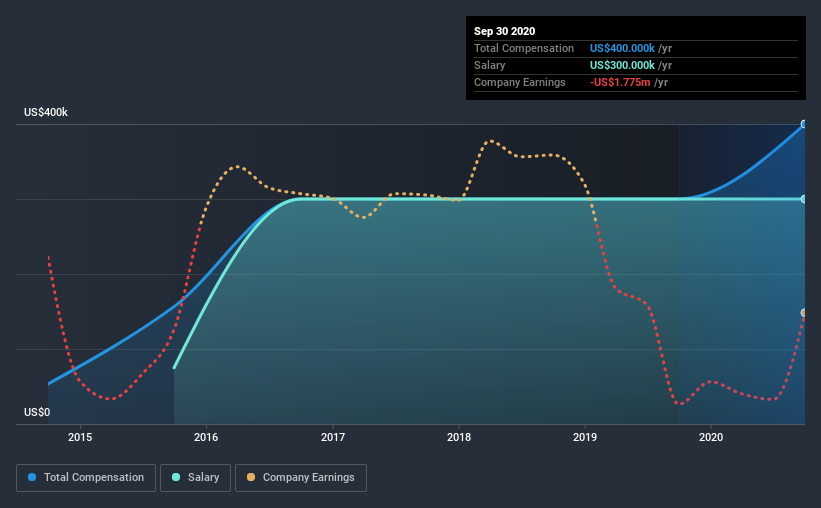Select the Salary endpoint marker on right edge

point(804,199)
